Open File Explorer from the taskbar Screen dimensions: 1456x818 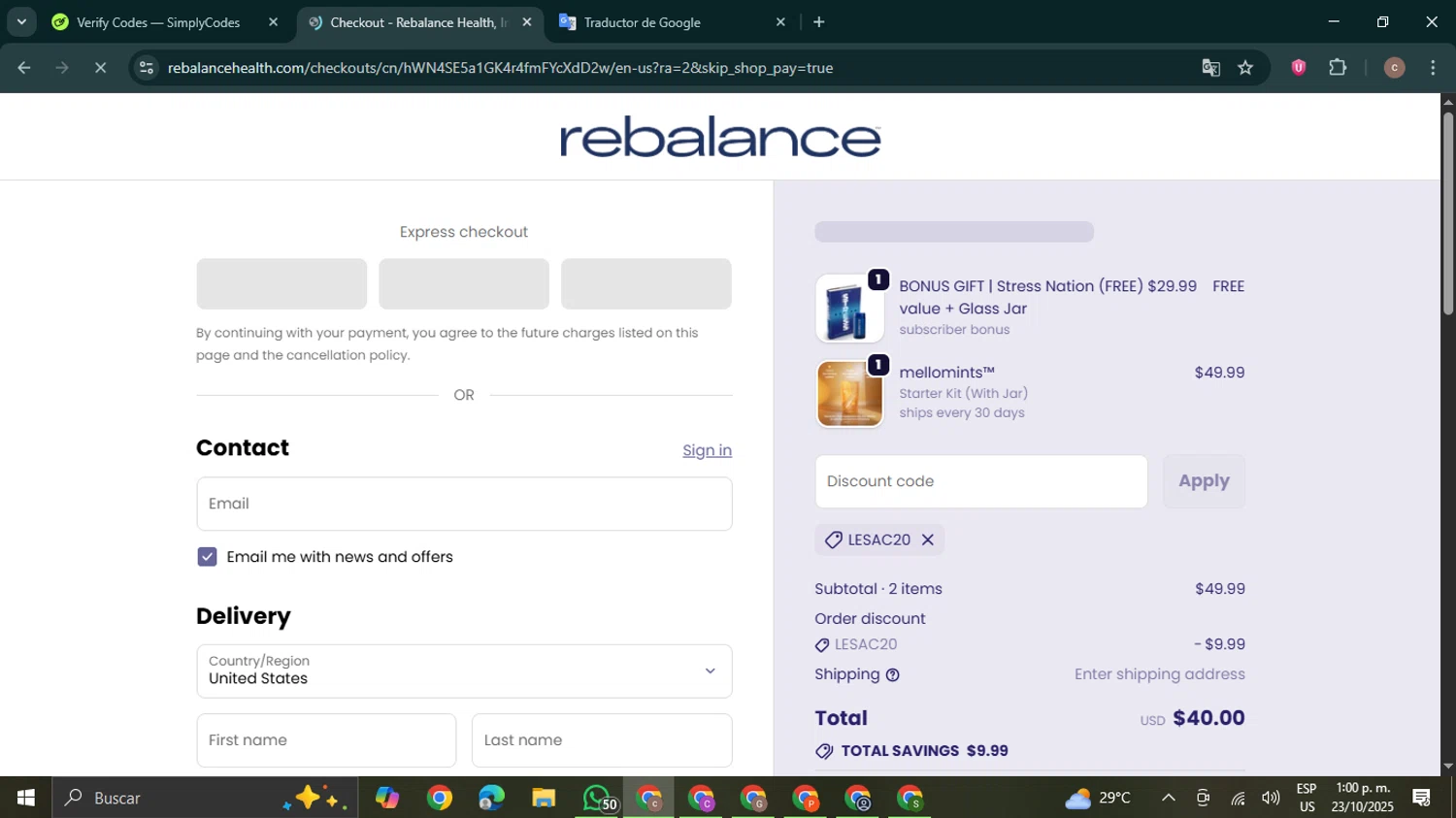(544, 798)
